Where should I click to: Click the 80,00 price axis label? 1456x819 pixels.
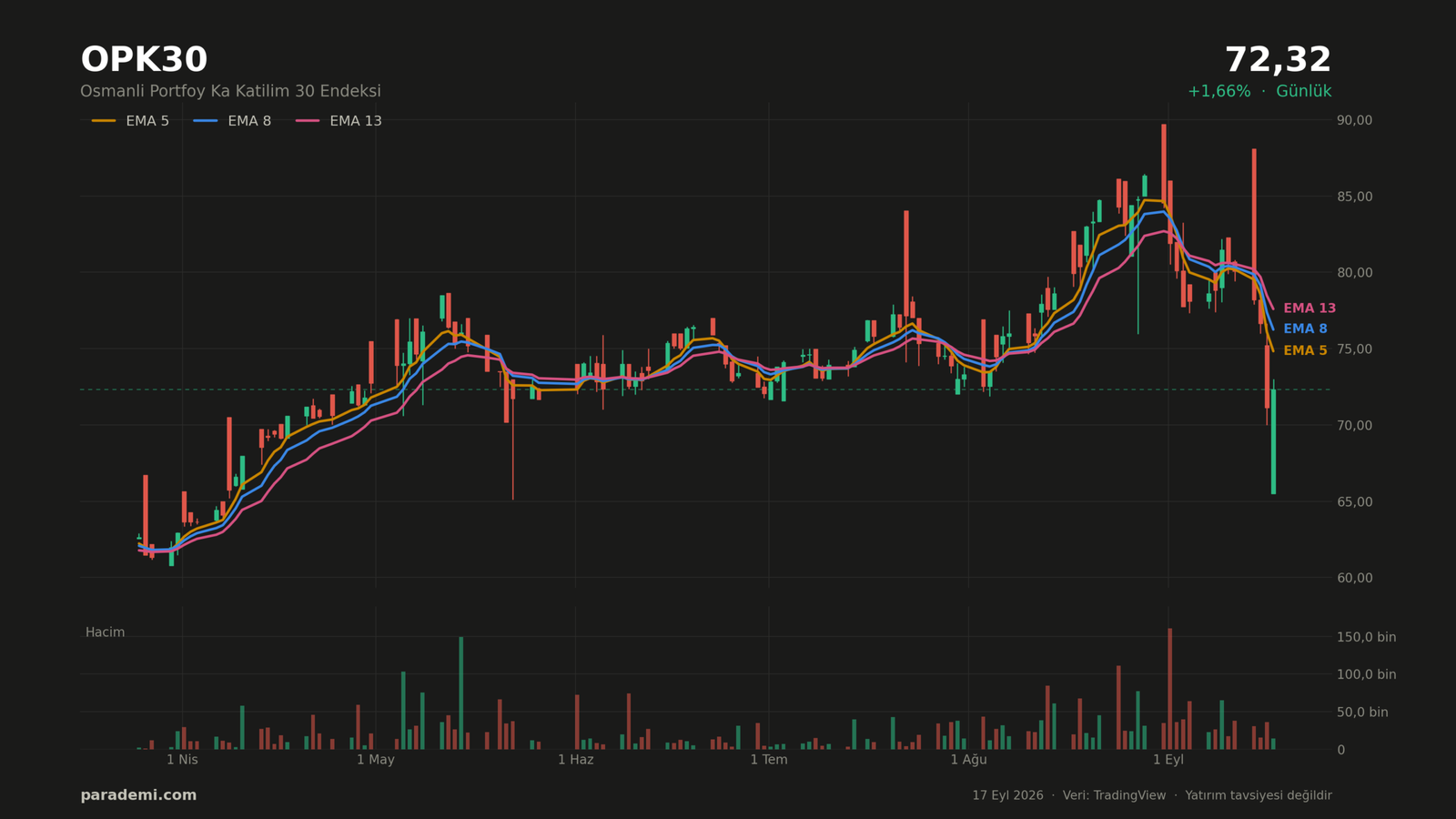1354,273
